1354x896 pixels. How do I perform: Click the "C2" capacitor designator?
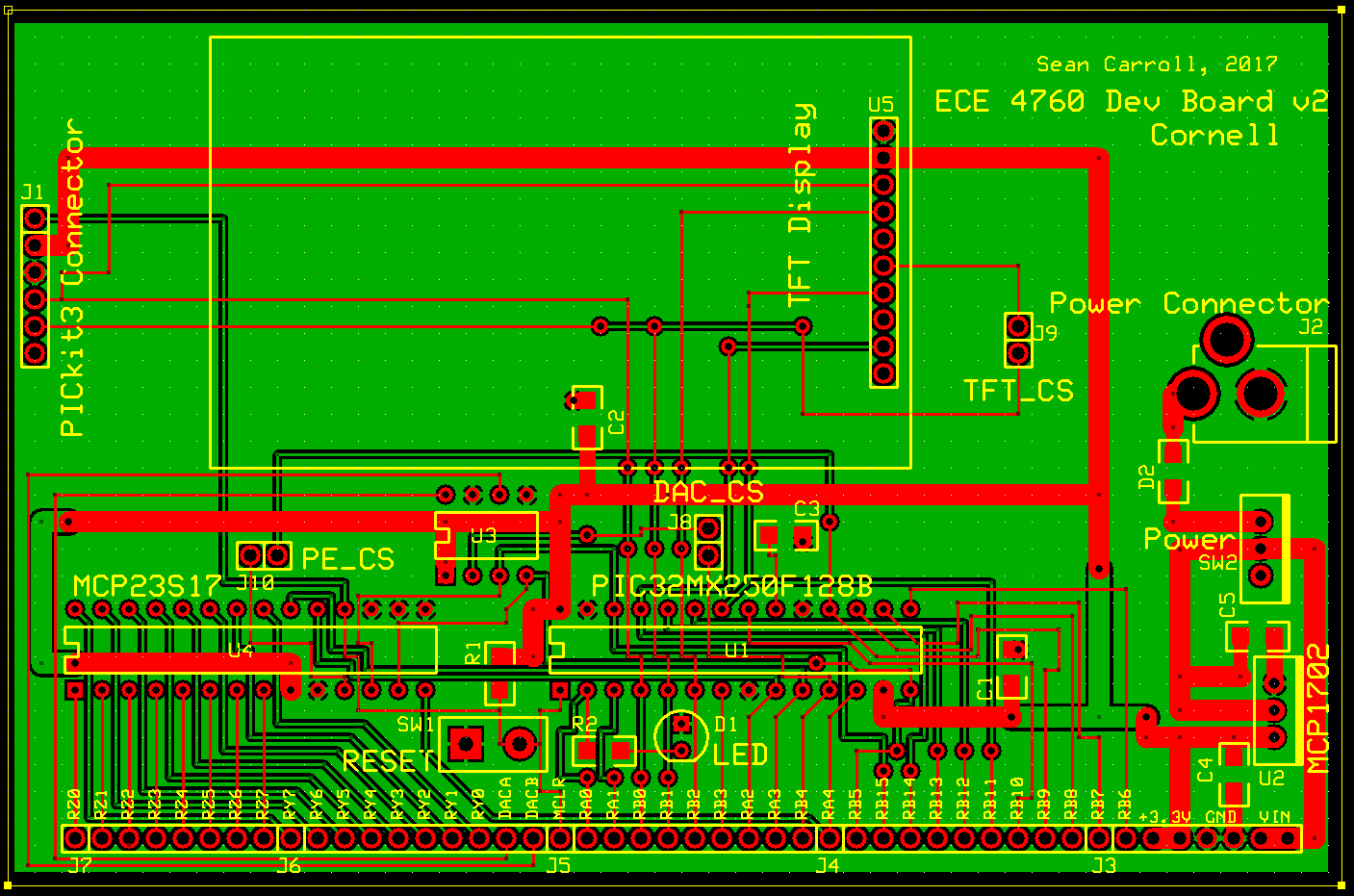[x=616, y=422]
